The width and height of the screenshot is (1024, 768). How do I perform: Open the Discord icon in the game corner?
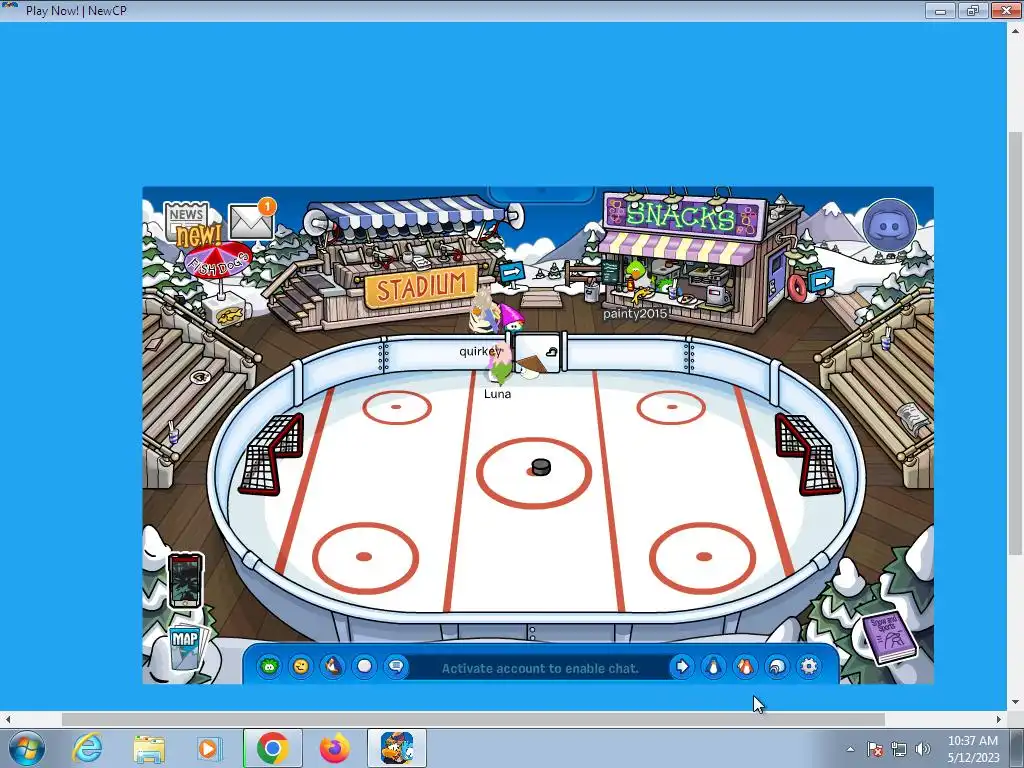tap(889, 226)
